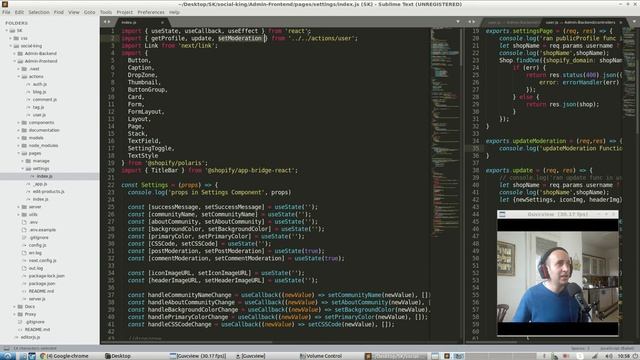The height and width of the screenshot is (360, 640).
Task: Expand the Docs folder arrow
Action: pos(15,307)
